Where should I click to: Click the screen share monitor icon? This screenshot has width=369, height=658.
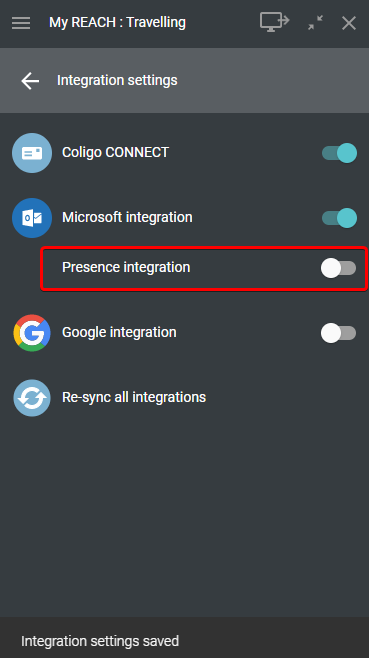pyautogui.click(x=275, y=22)
